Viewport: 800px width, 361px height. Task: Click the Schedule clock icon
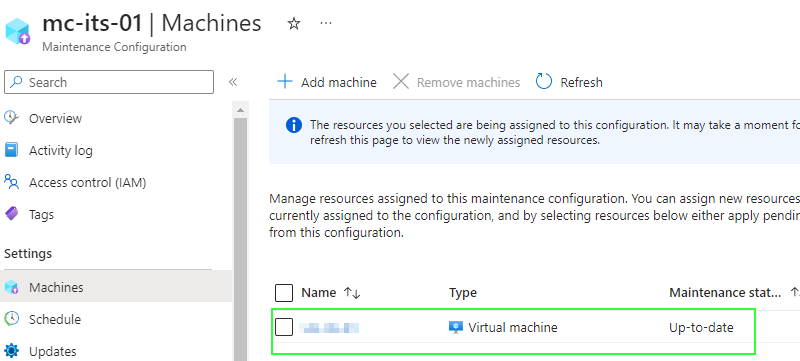point(12,319)
